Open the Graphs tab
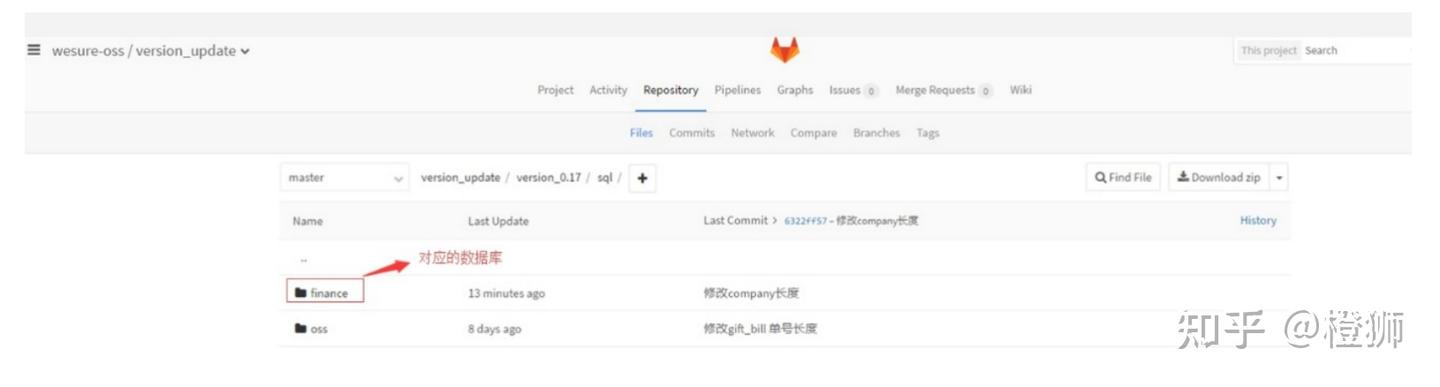The width and height of the screenshot is (1440, 387). pyautogui.click(x=795, y=90)
